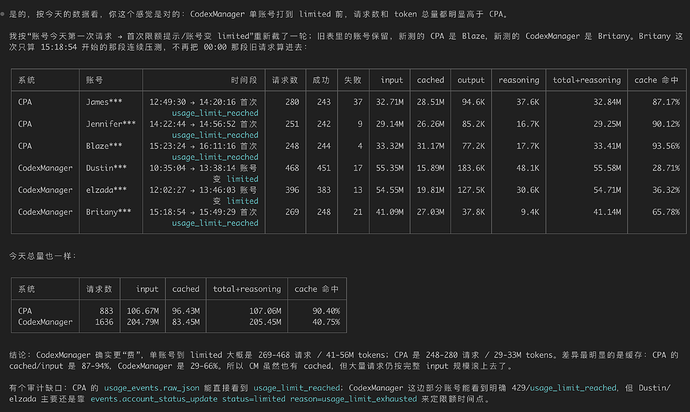Screen dimensions: 690x412
Task: Click the Jennifer*** account cell
Action: [x=111, y=124]
